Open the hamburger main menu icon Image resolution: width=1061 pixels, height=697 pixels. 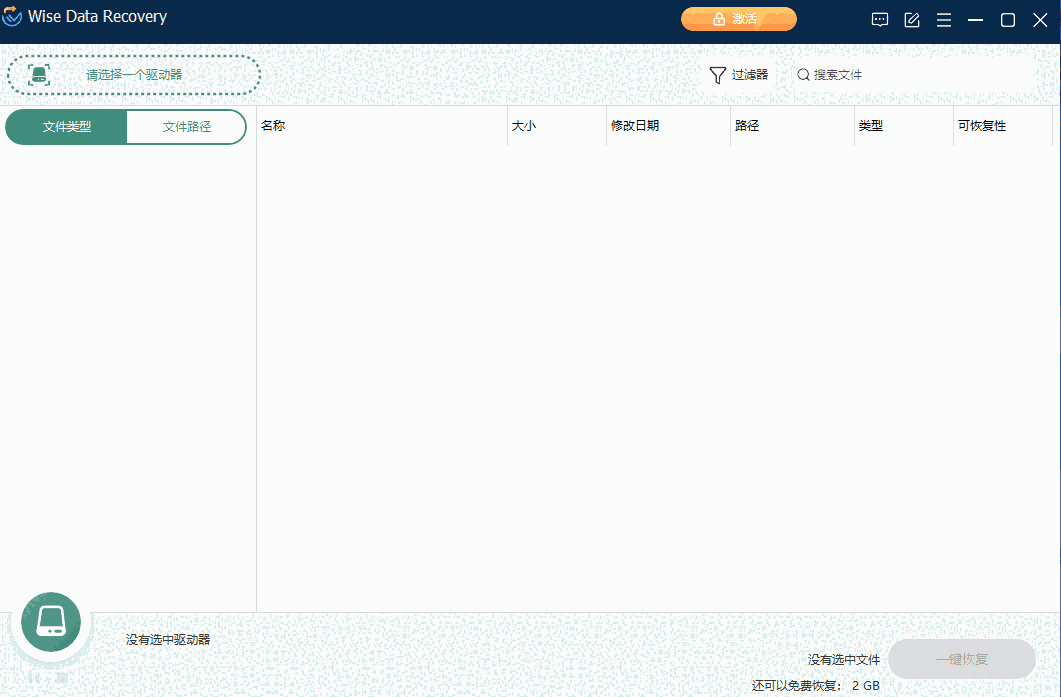943,19
